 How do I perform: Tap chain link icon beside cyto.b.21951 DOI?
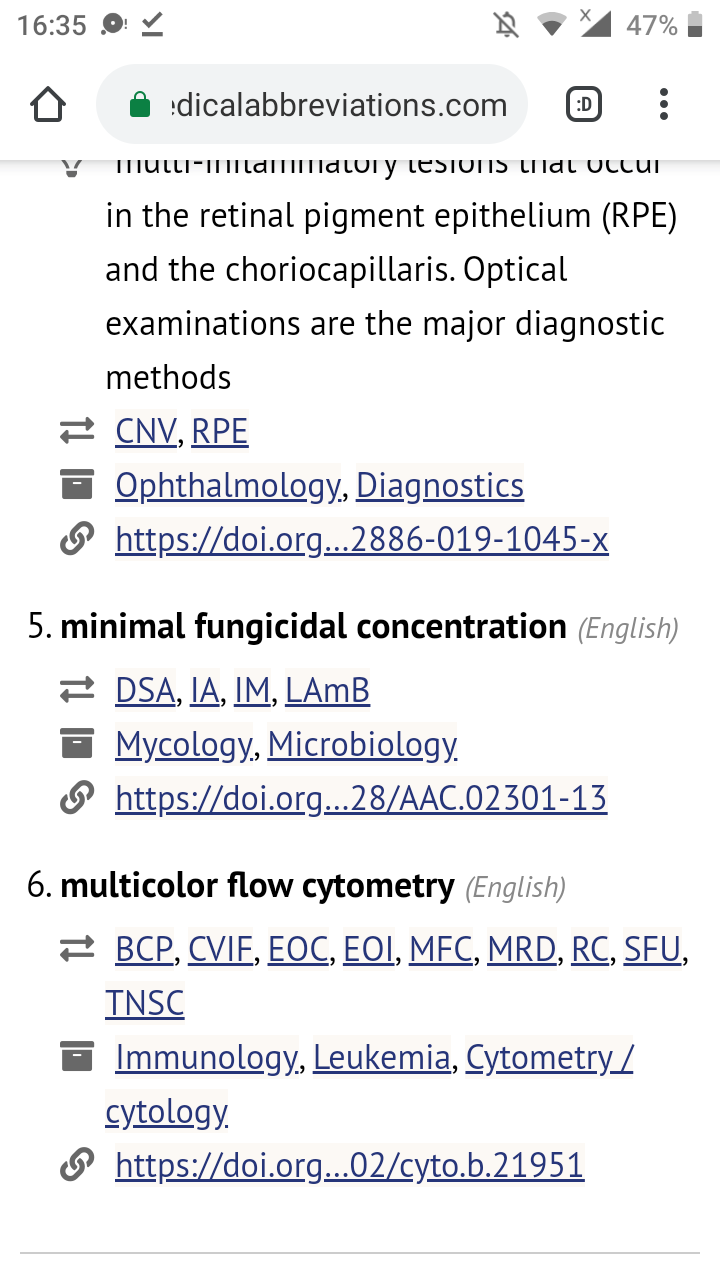click(x=76, y=1165)
